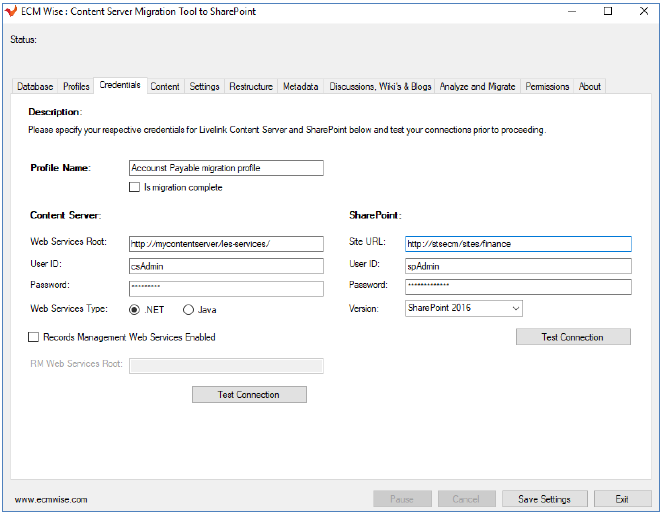Enable Records Management Web Services checkbox
The width and height of the screenshot is (664, 516).
35,337
